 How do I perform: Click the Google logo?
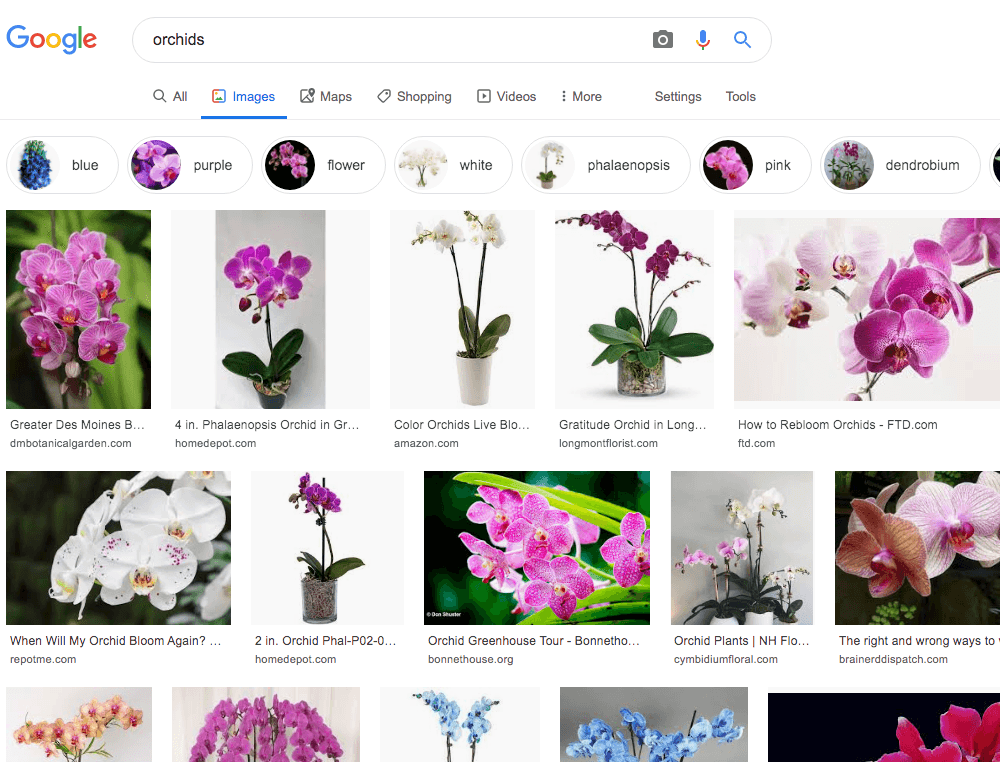point(52,39)
